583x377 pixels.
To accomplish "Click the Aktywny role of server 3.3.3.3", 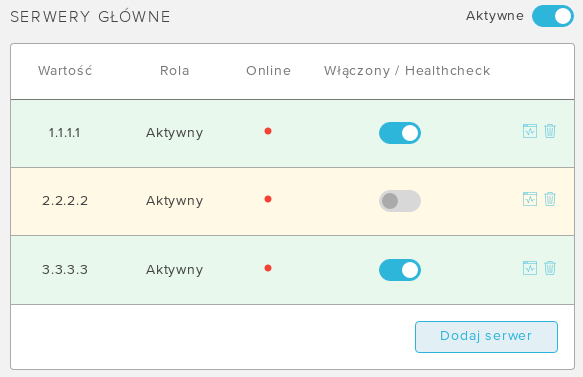I will coord(174,270).
